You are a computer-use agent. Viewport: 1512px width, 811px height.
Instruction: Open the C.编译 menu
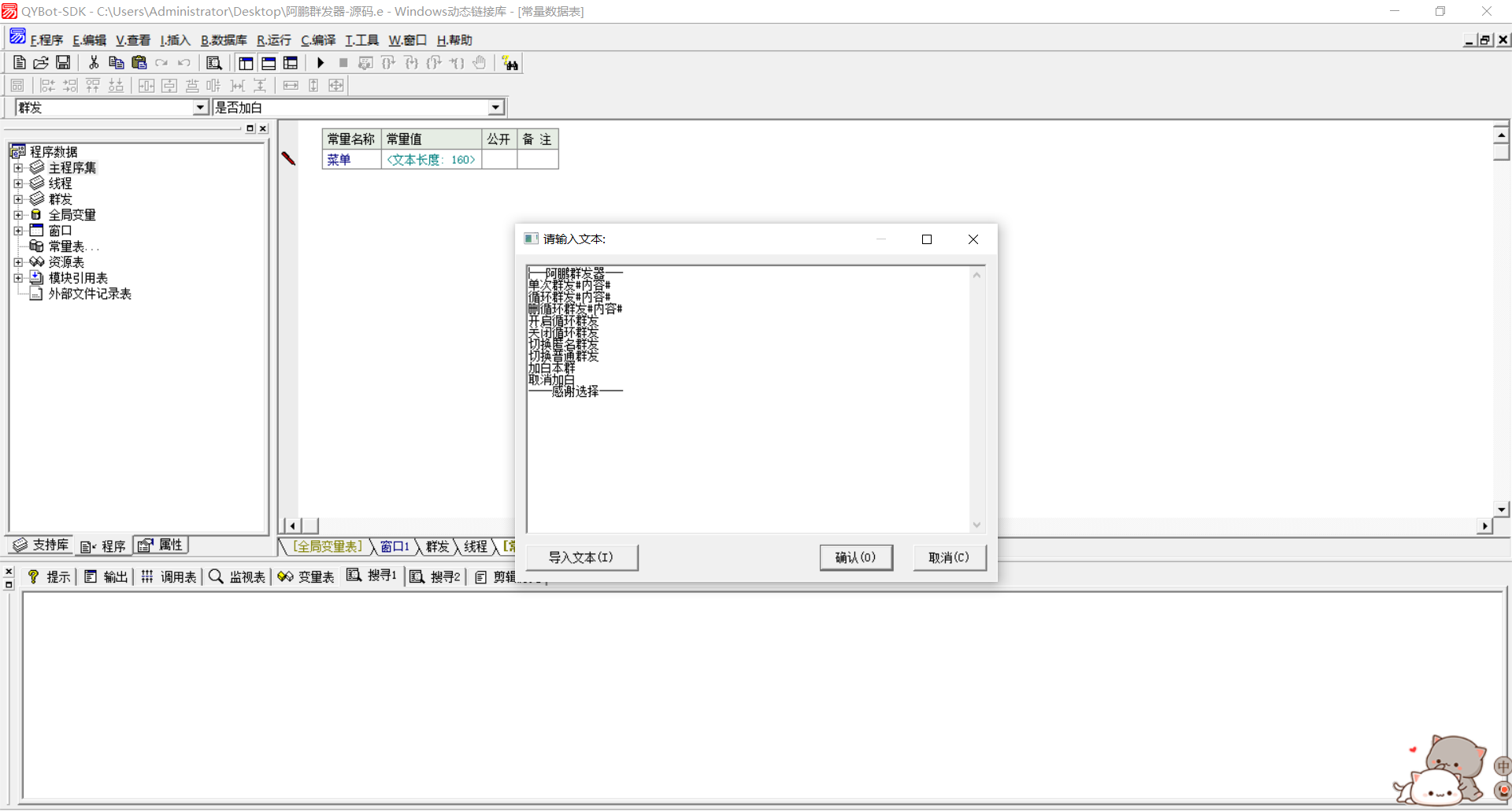click(318, 40)
